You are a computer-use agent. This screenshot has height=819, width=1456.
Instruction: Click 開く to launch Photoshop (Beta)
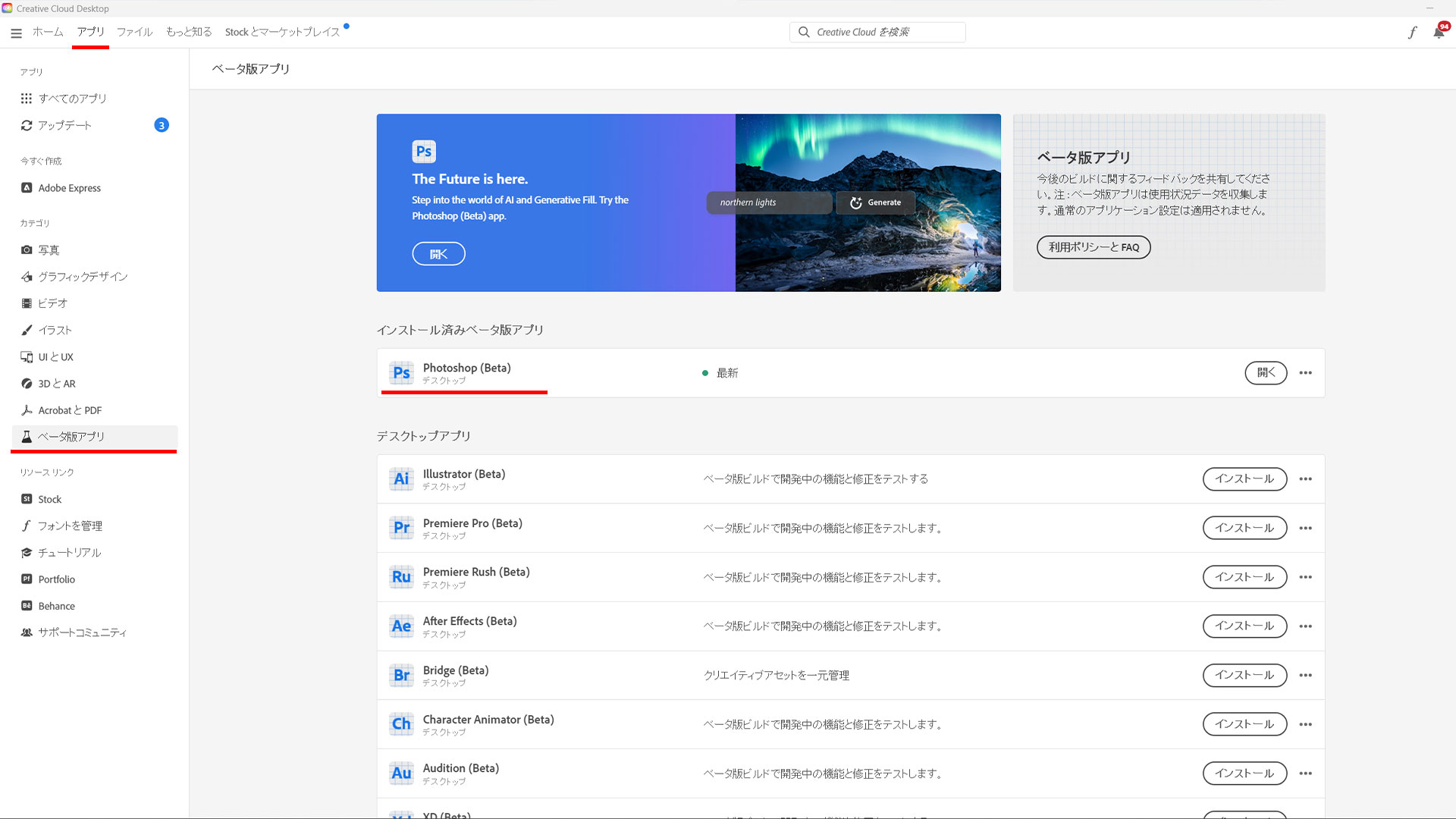point(1265,372)
